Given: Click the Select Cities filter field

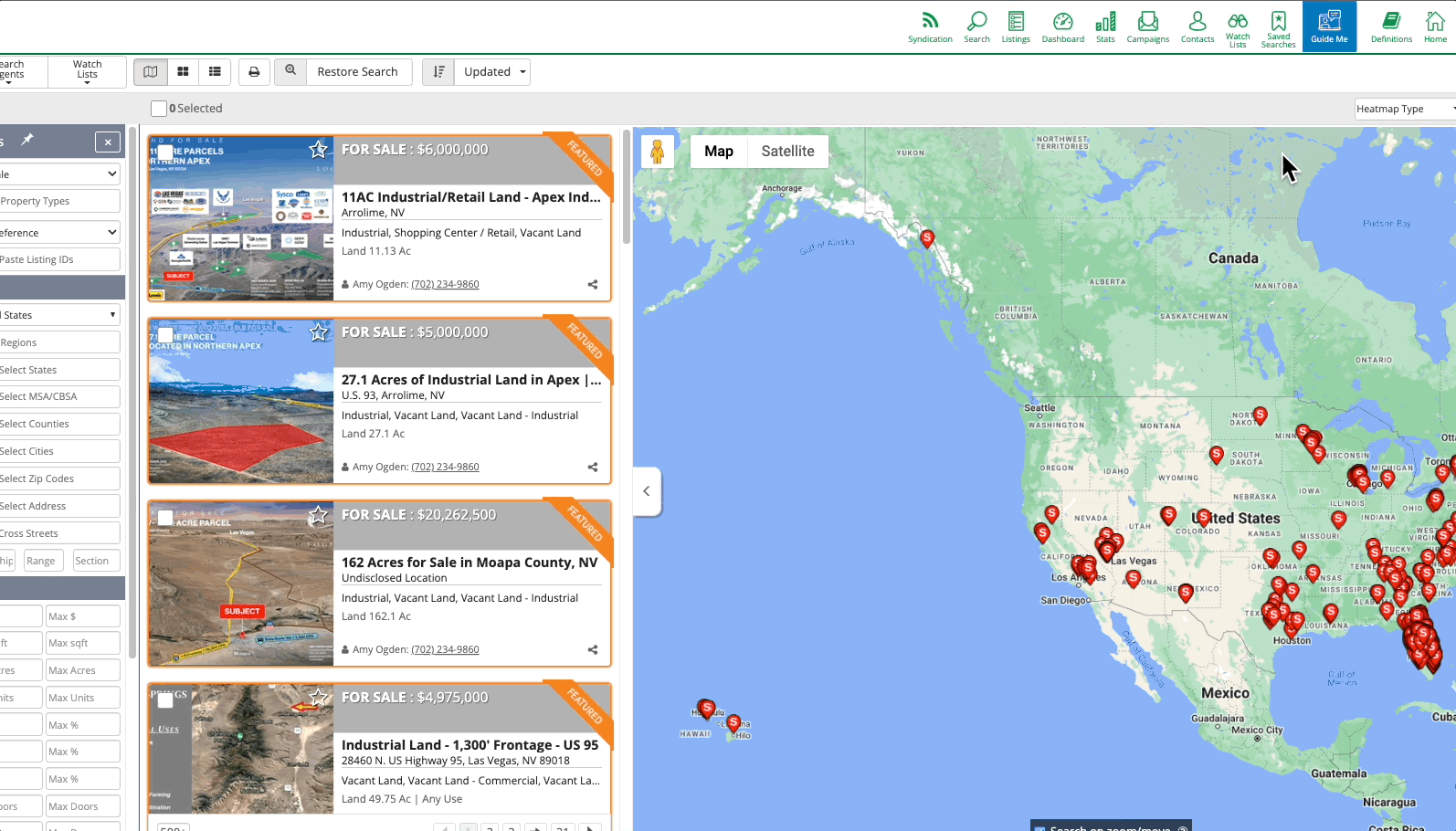Looking at the screenshot, I should click(x=60, y=451).
